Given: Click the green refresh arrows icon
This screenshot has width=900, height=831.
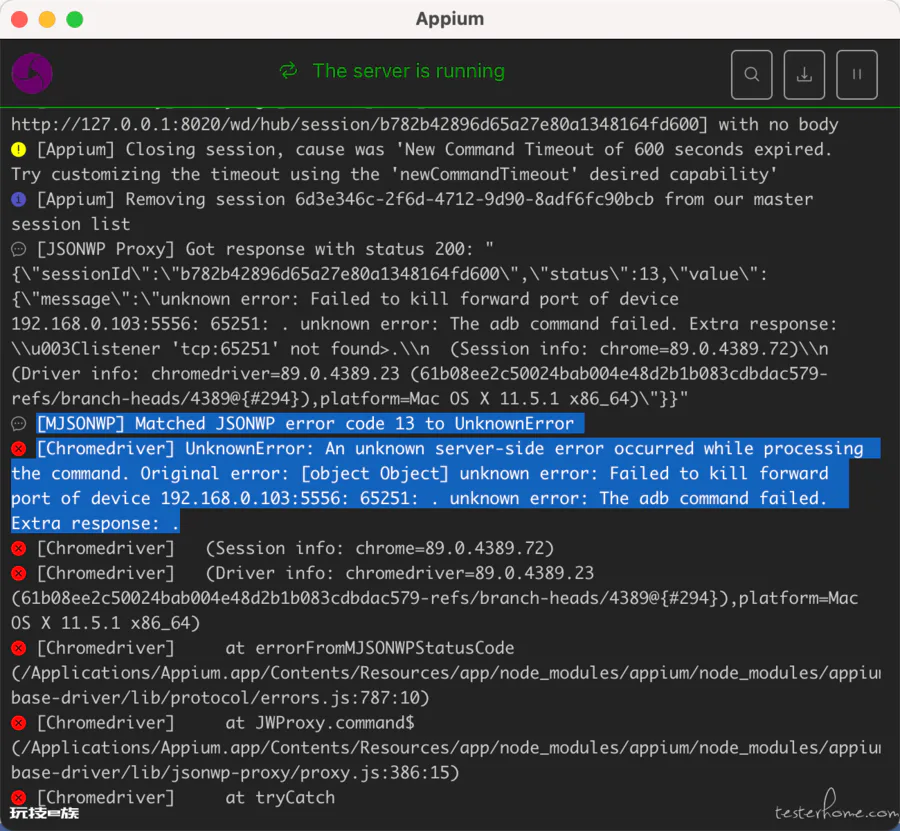Looking at the screenshot, I should tap(288, 71).
